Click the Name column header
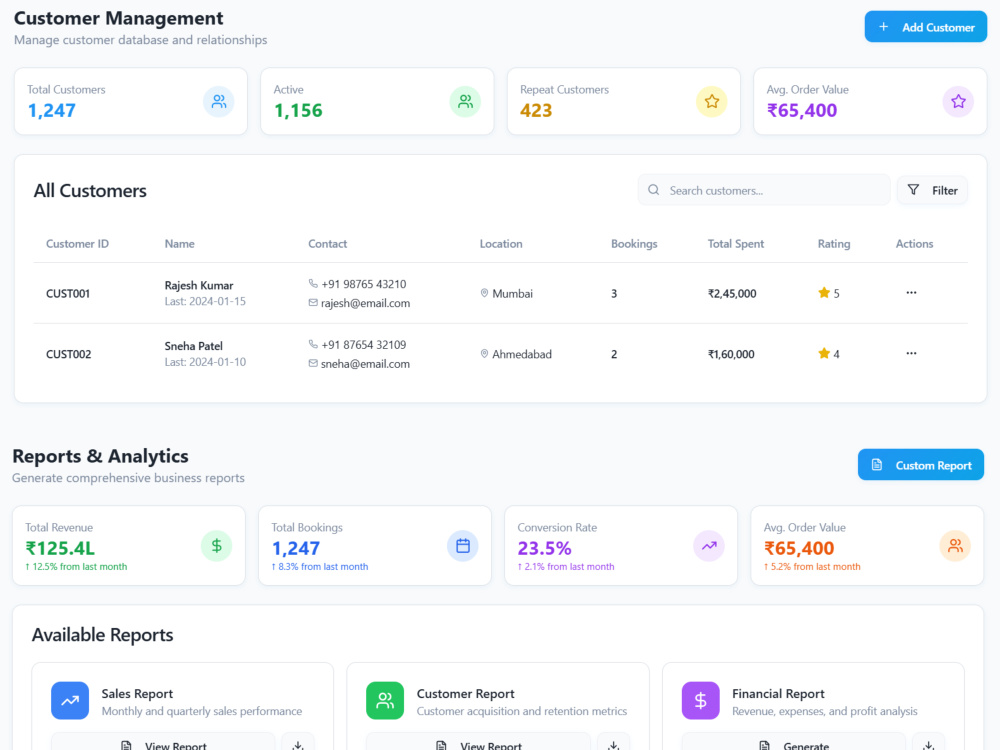Viewport: 1000px width, 750px height. pos(179,244)
